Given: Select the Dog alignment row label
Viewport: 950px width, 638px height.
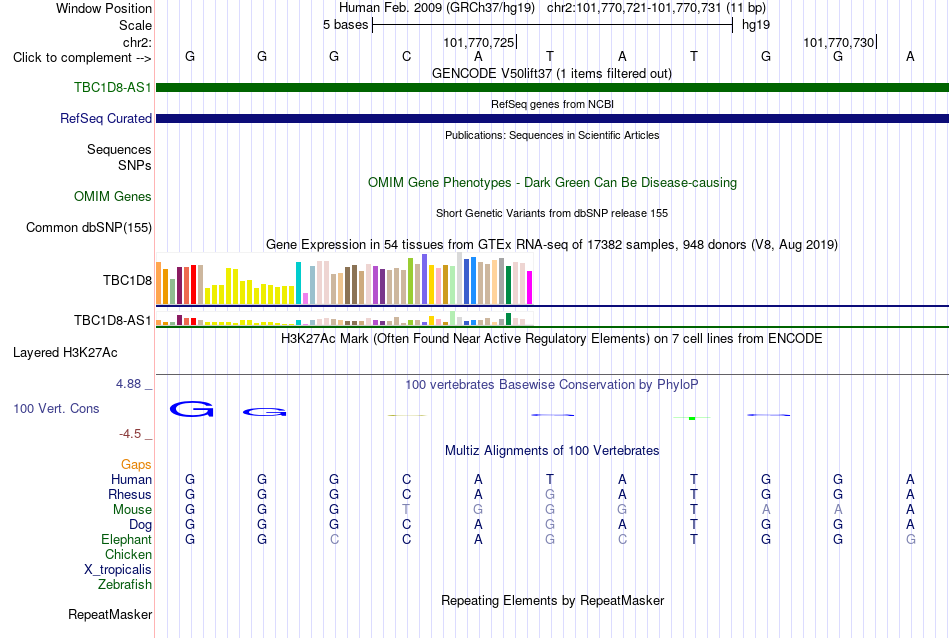Looking at the screenshot, I should coord(140,525).
